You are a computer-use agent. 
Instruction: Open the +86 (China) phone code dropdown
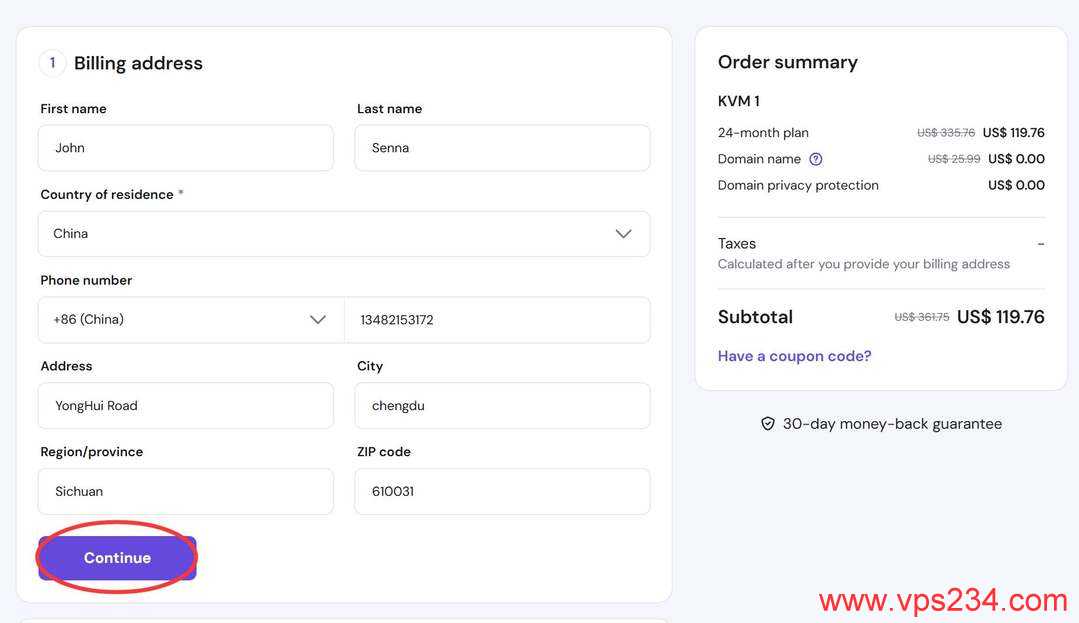click(x=190, y=320)
